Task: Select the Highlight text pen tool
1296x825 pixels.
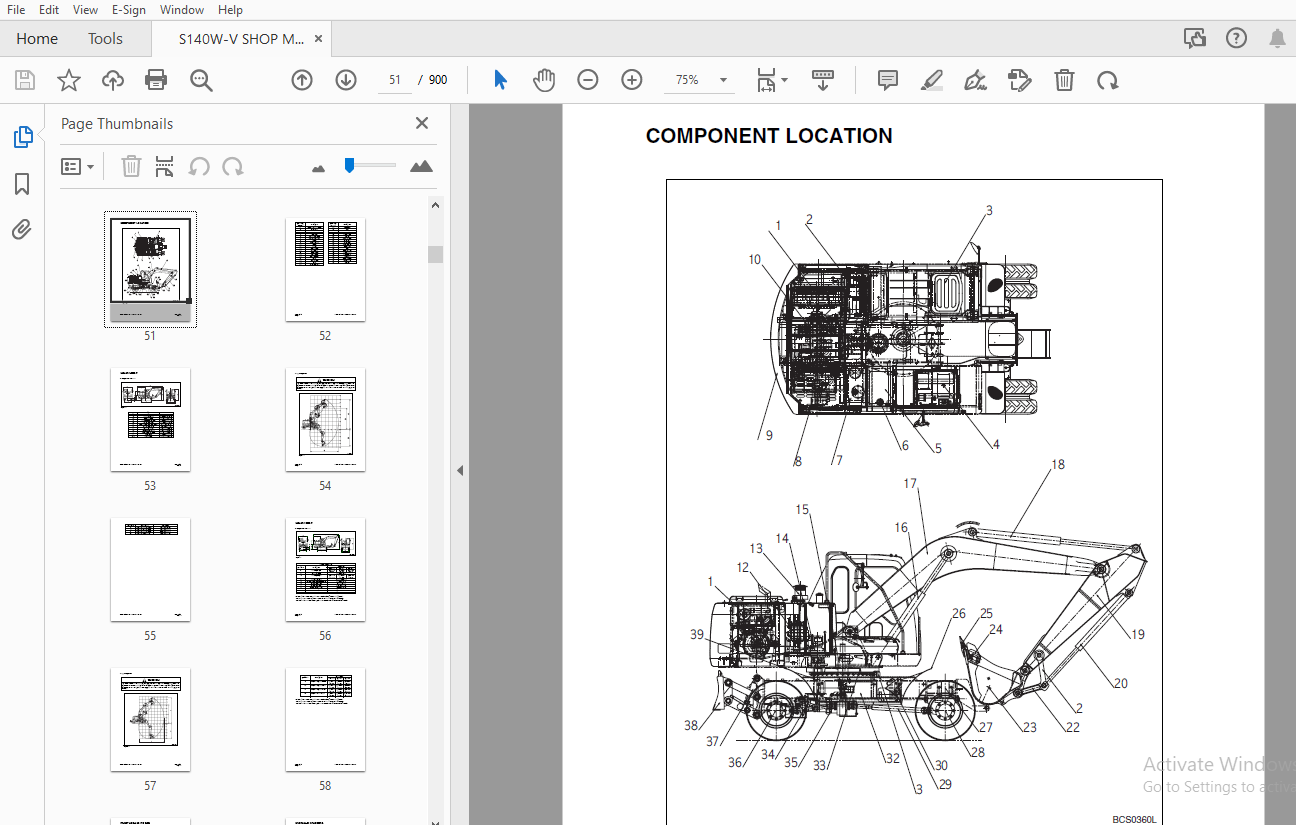Action: [931, 80]
